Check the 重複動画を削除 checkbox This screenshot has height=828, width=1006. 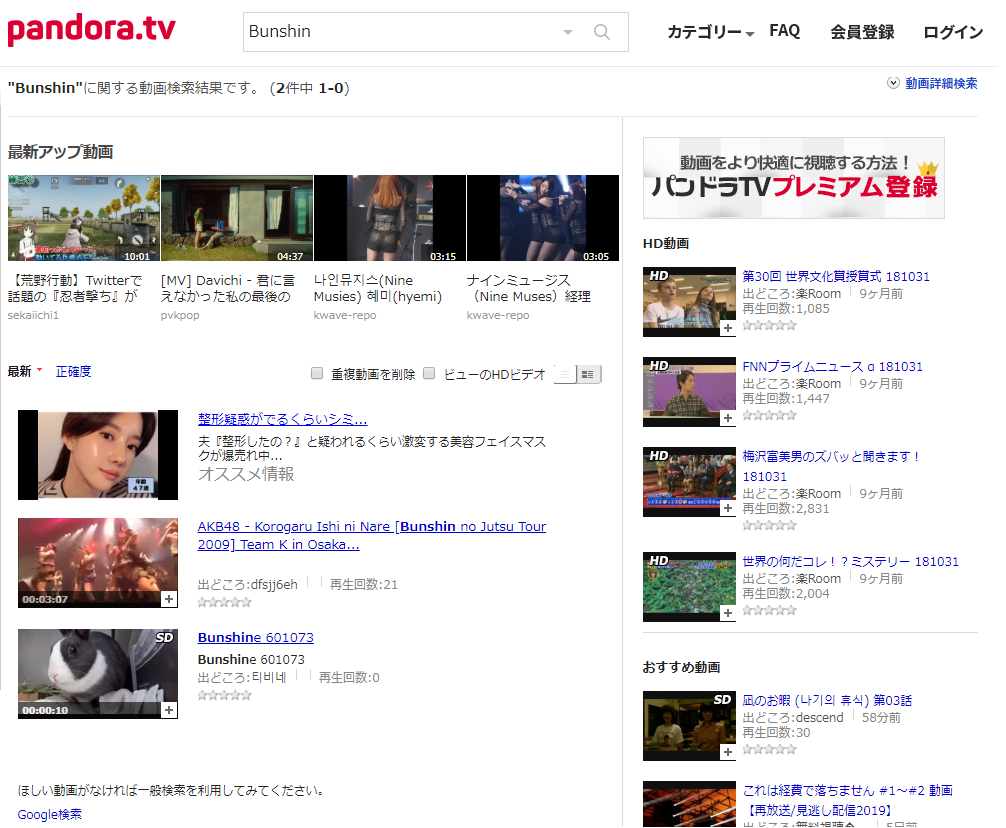point(317,373)
